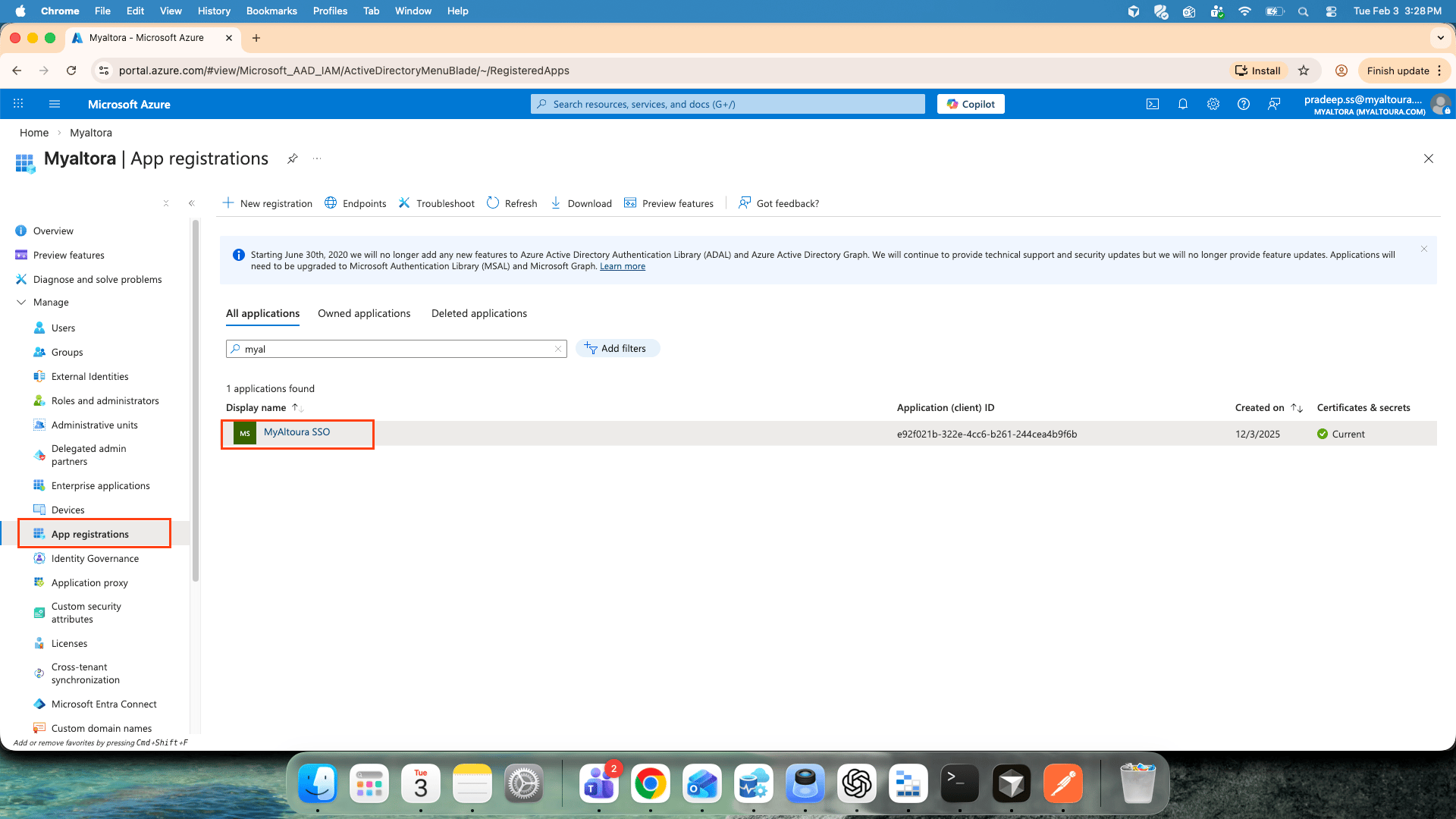Click the application ID e92f021b-322e-4cc6-b261-244cea4b9f6b
This screenshot has height=819, width=1456.
[x=987, y=434]
